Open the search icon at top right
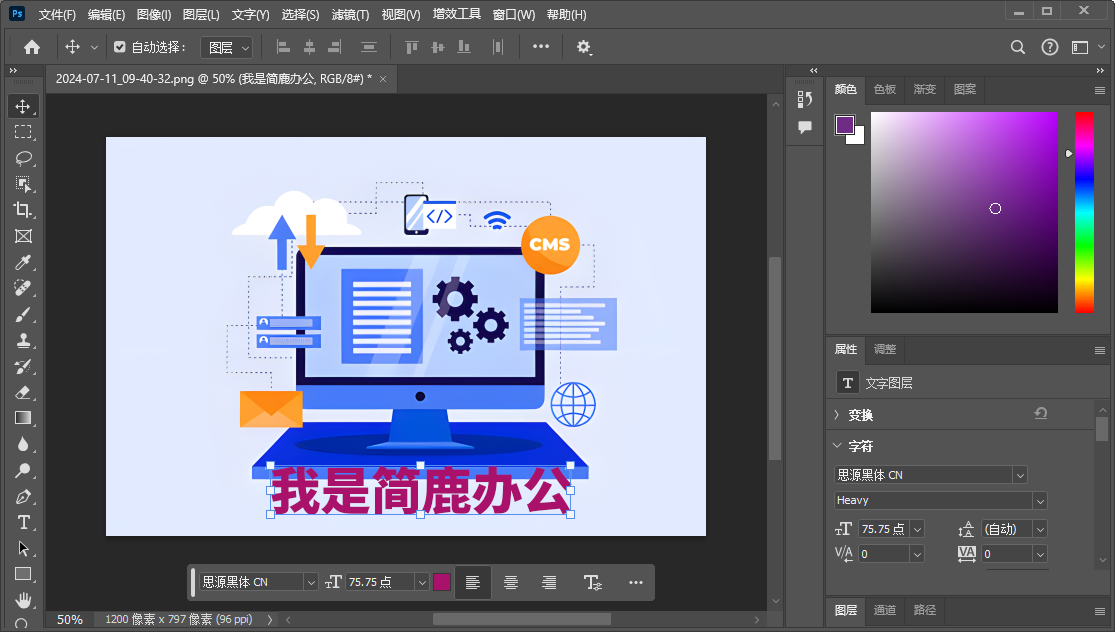Image resolution: width=1115 pixels, height=632 pixels. pyautogui.click(x=1018, y=47)
